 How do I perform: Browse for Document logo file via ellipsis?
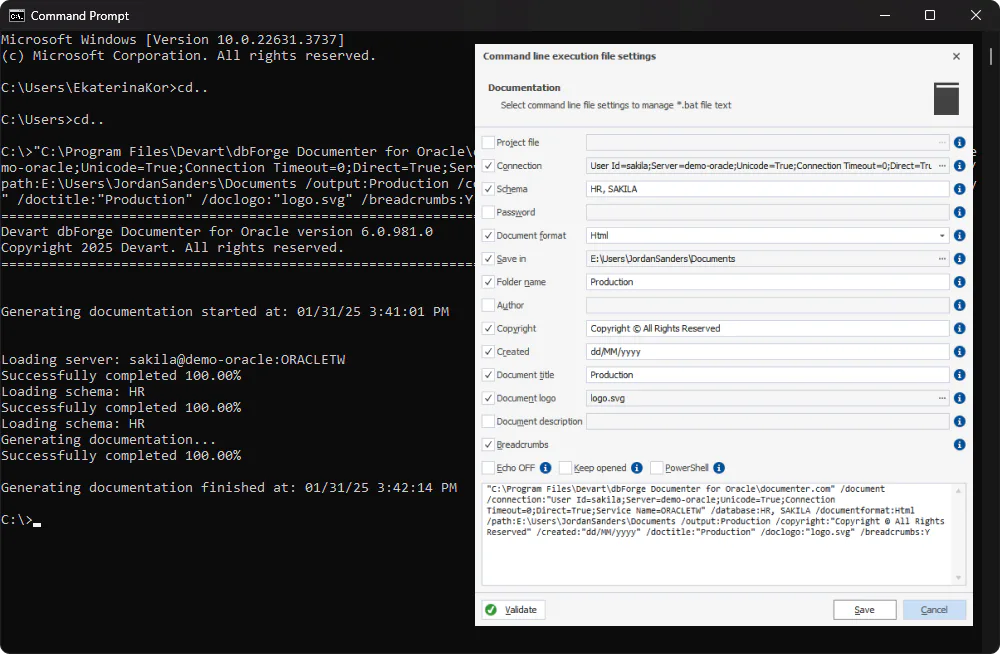pyautogui.click(x=942, y=398)
